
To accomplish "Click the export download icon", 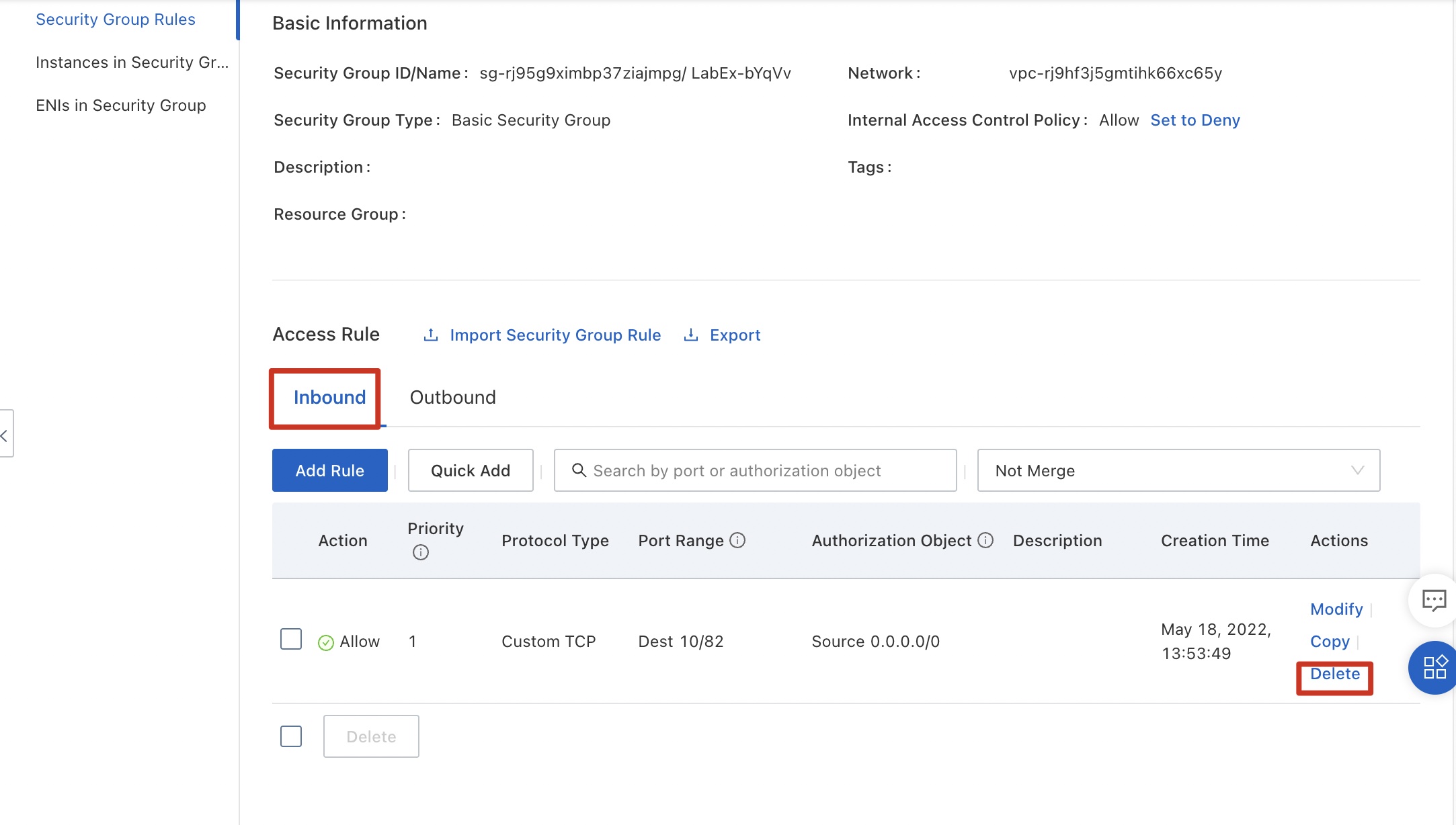I will coord(690,335).
